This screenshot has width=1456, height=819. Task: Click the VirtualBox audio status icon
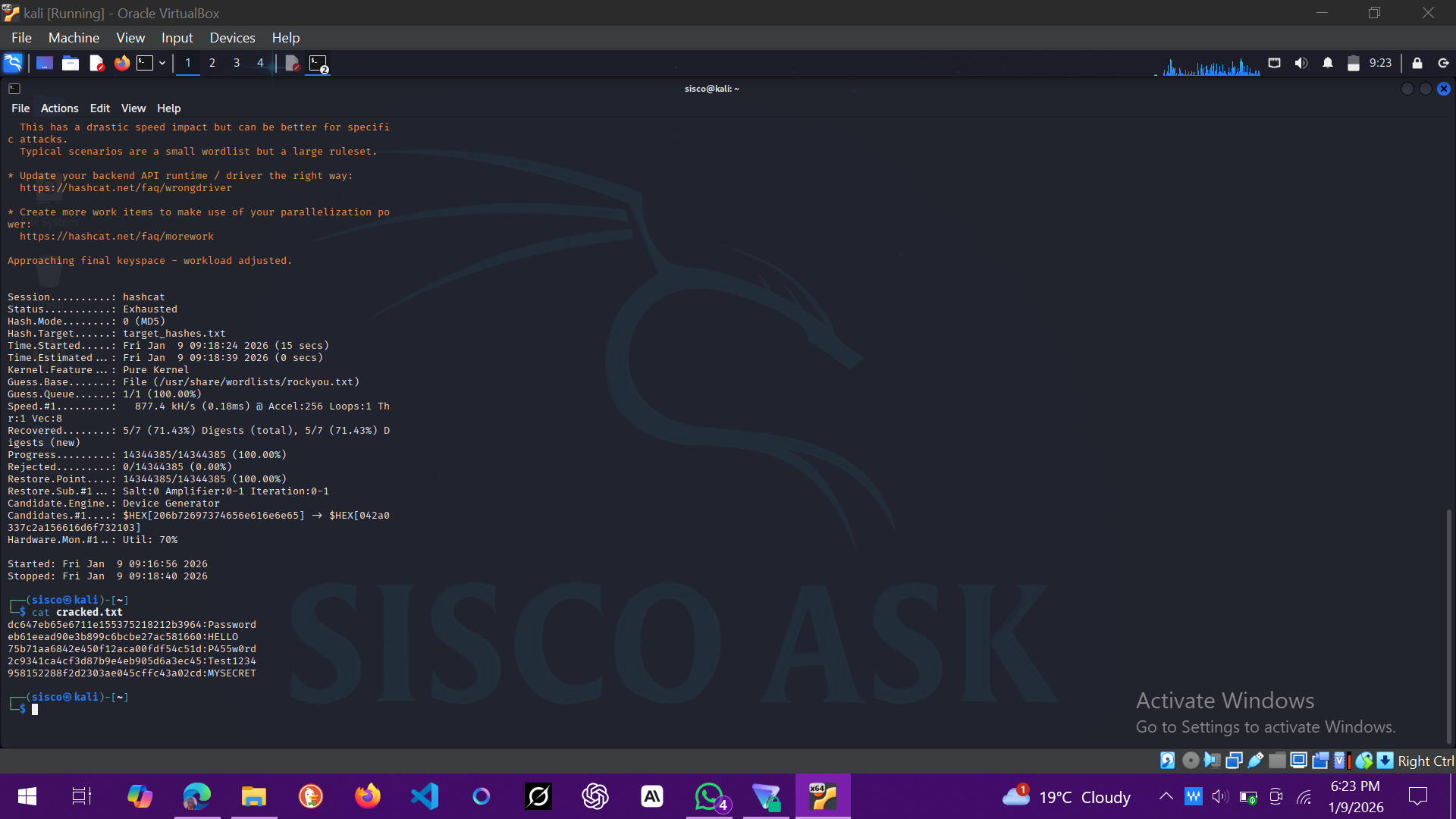point(1212,761)
